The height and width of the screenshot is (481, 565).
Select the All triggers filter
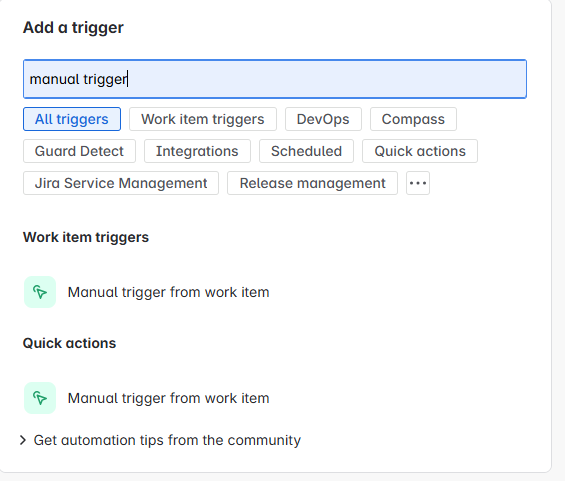coord(72,119)
